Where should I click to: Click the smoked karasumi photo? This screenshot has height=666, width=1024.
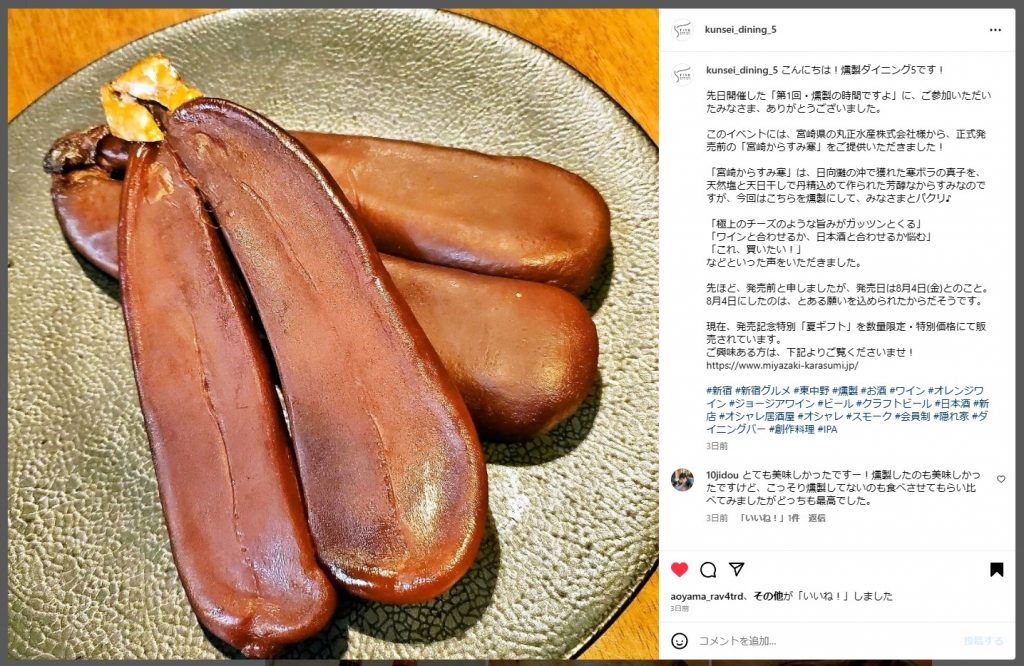(333, 334)
